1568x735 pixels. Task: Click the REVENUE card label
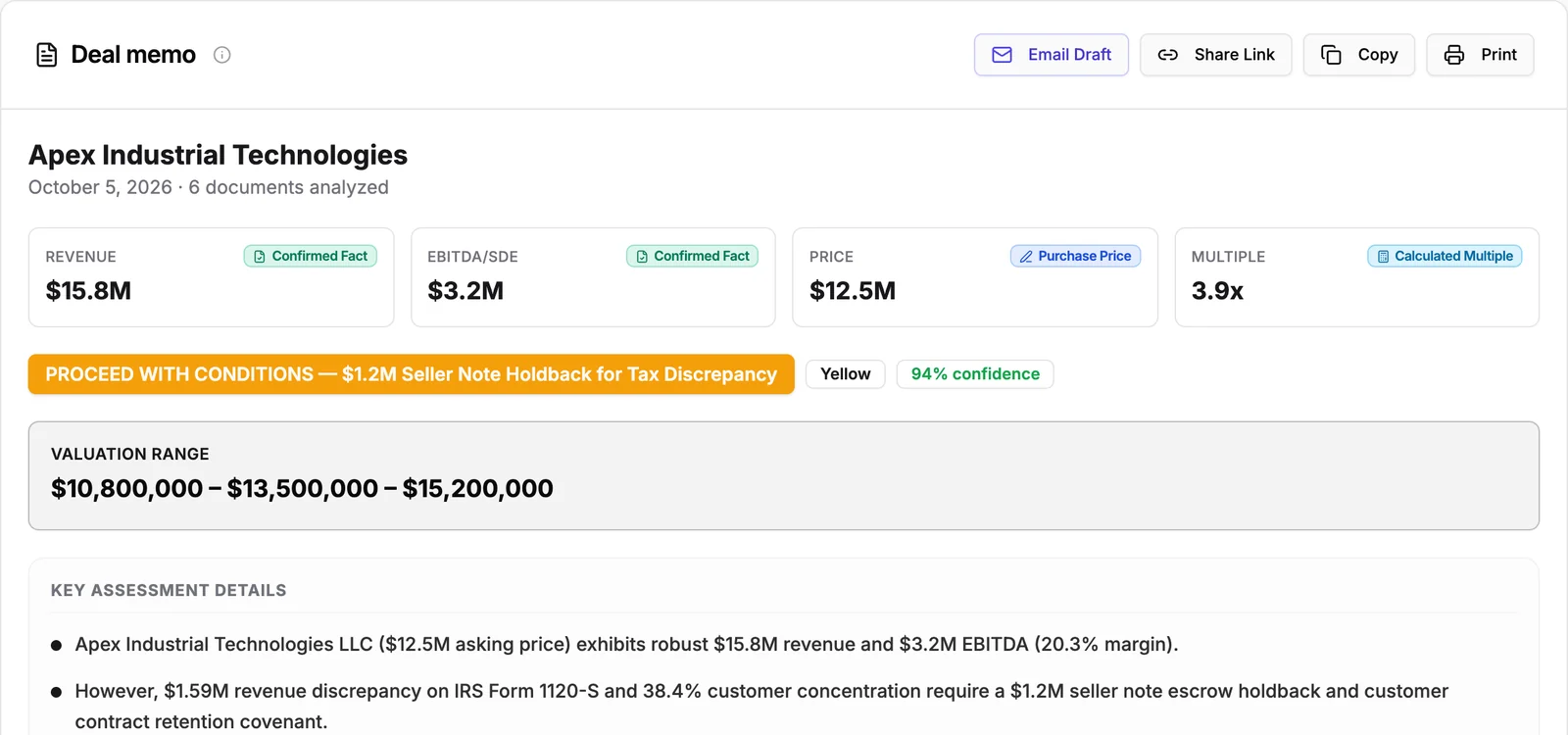(x=80, y=257)
